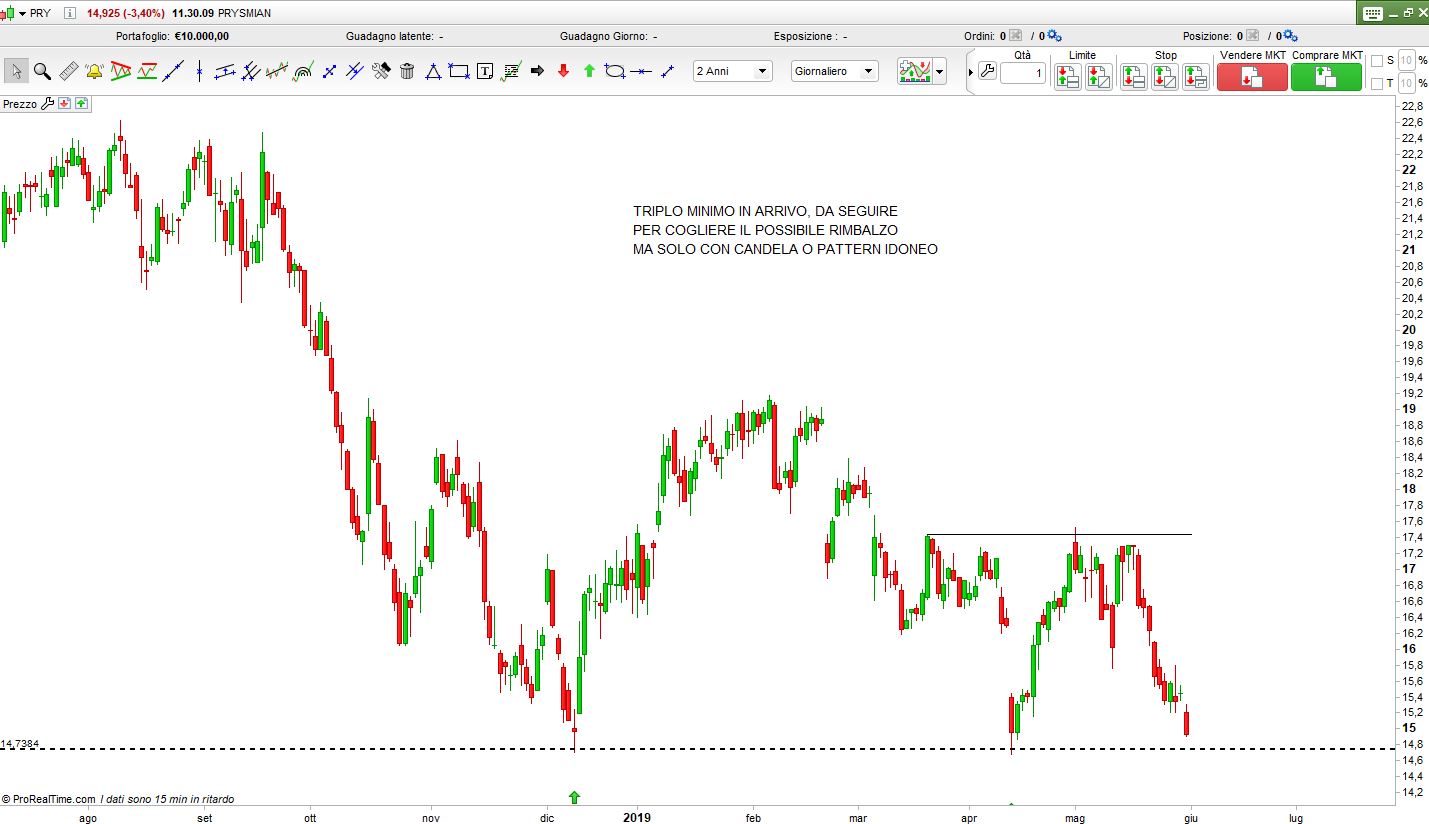The width and height of the screenshot is (1429, 824).
Task: Expand the indicators chart dropdown arrow
Action: point(939,72)
